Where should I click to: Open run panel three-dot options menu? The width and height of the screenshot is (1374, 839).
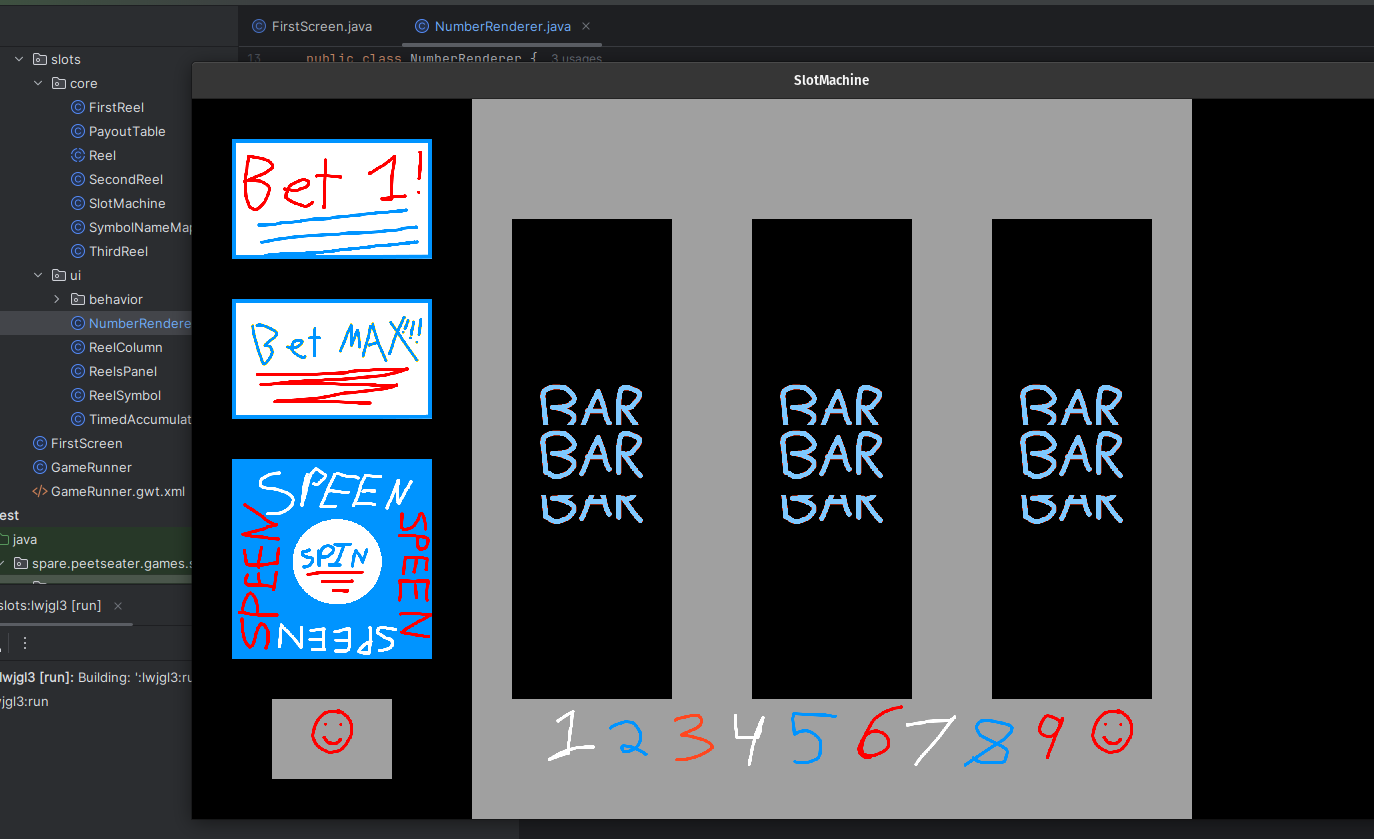[25, 643]
